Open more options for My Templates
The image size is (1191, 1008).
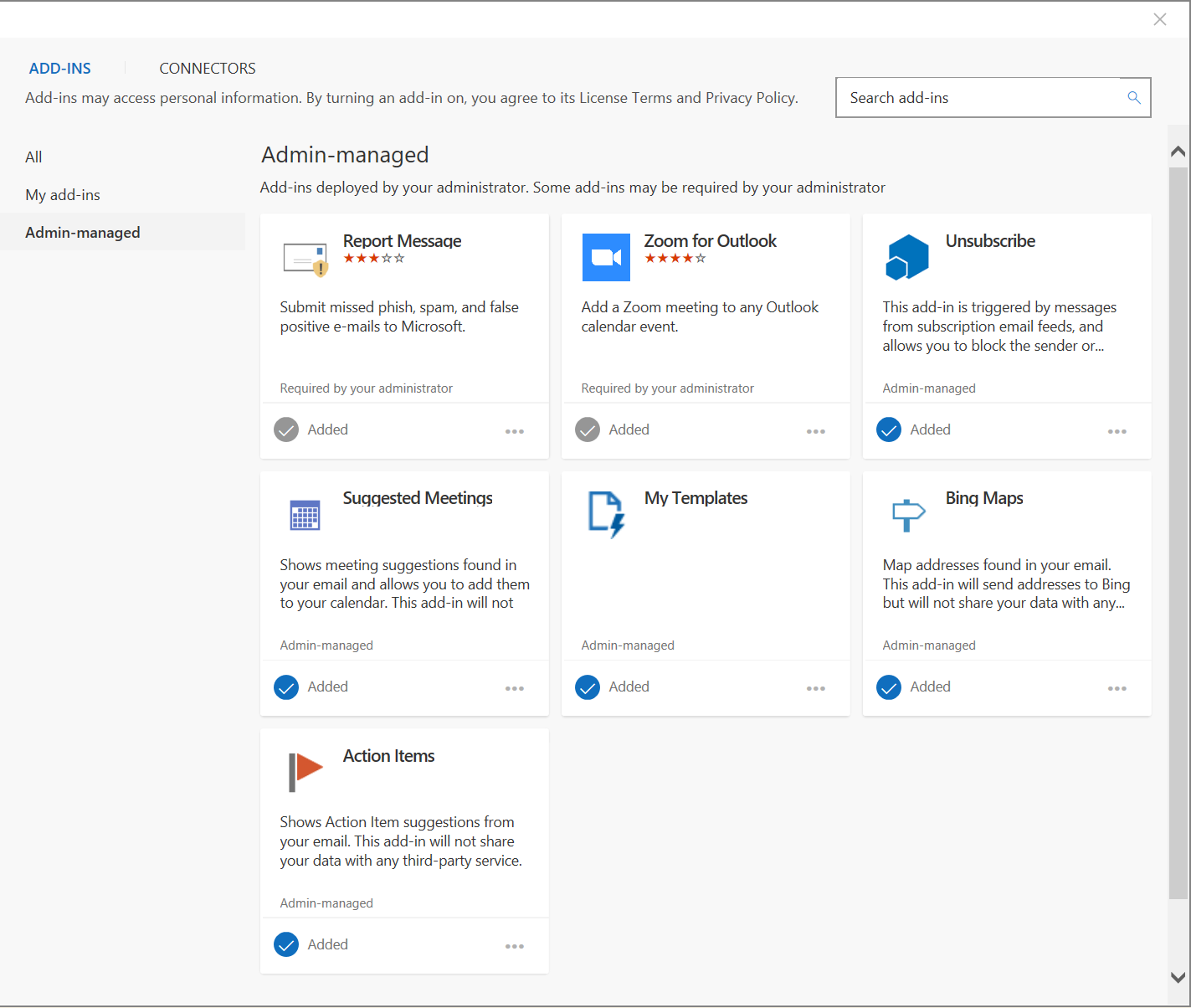coord(816,688)
